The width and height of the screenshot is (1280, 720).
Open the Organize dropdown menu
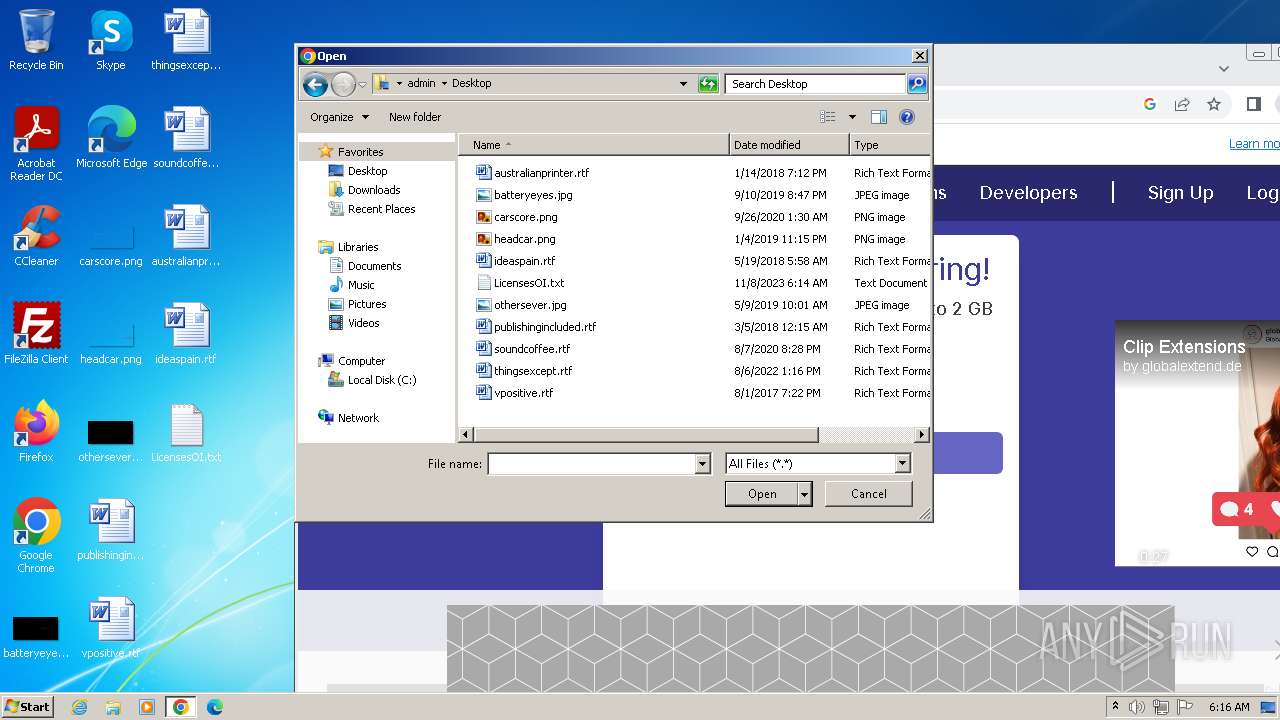(340, 117)
